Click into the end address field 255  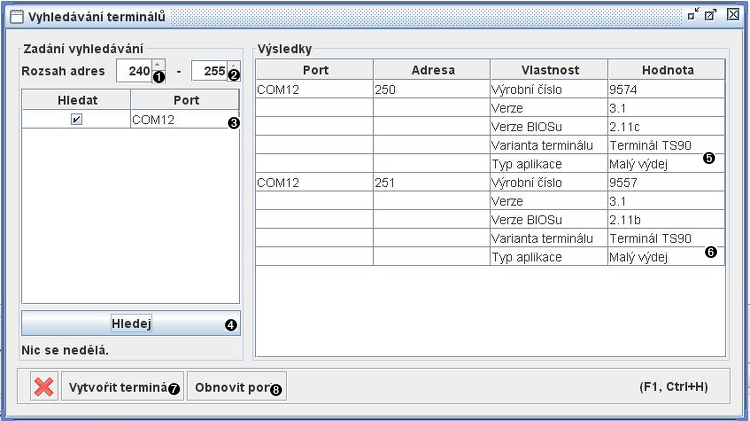click(x=209, y=72)
